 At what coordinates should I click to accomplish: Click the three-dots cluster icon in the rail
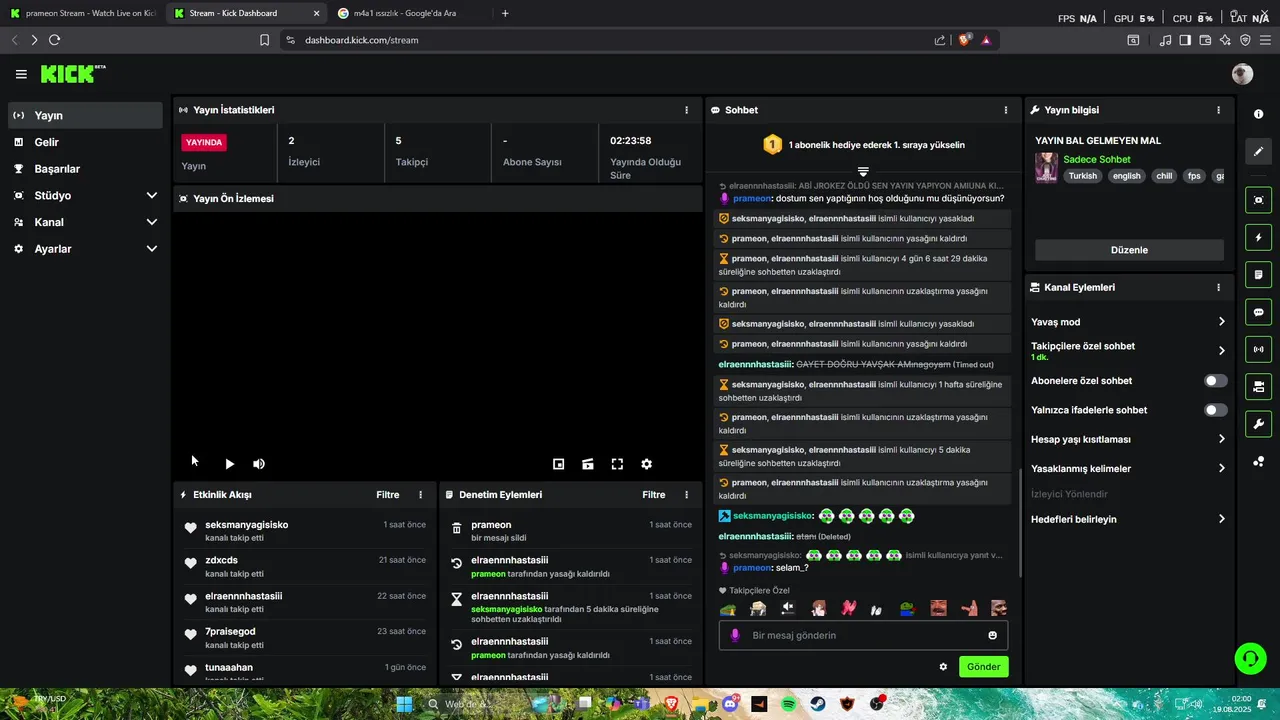click(x=1258, y=461)
